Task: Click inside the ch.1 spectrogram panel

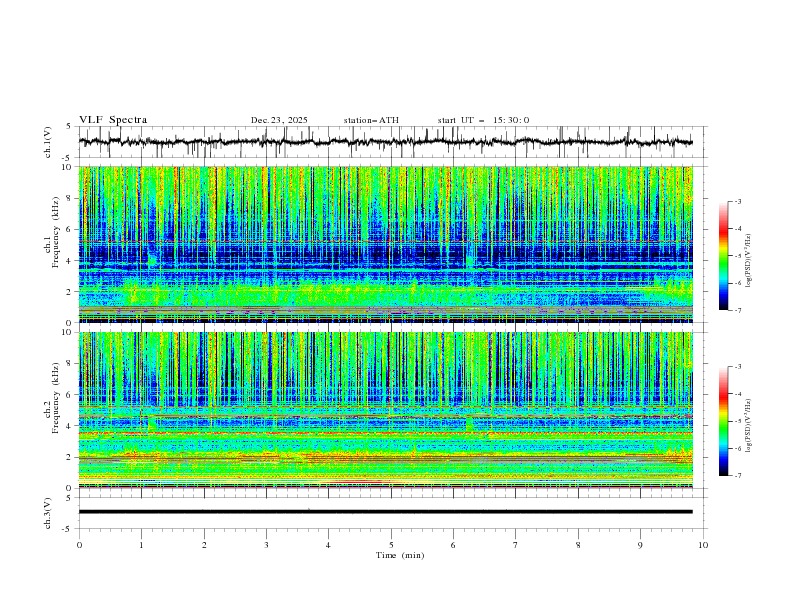Action: (385, 244)
